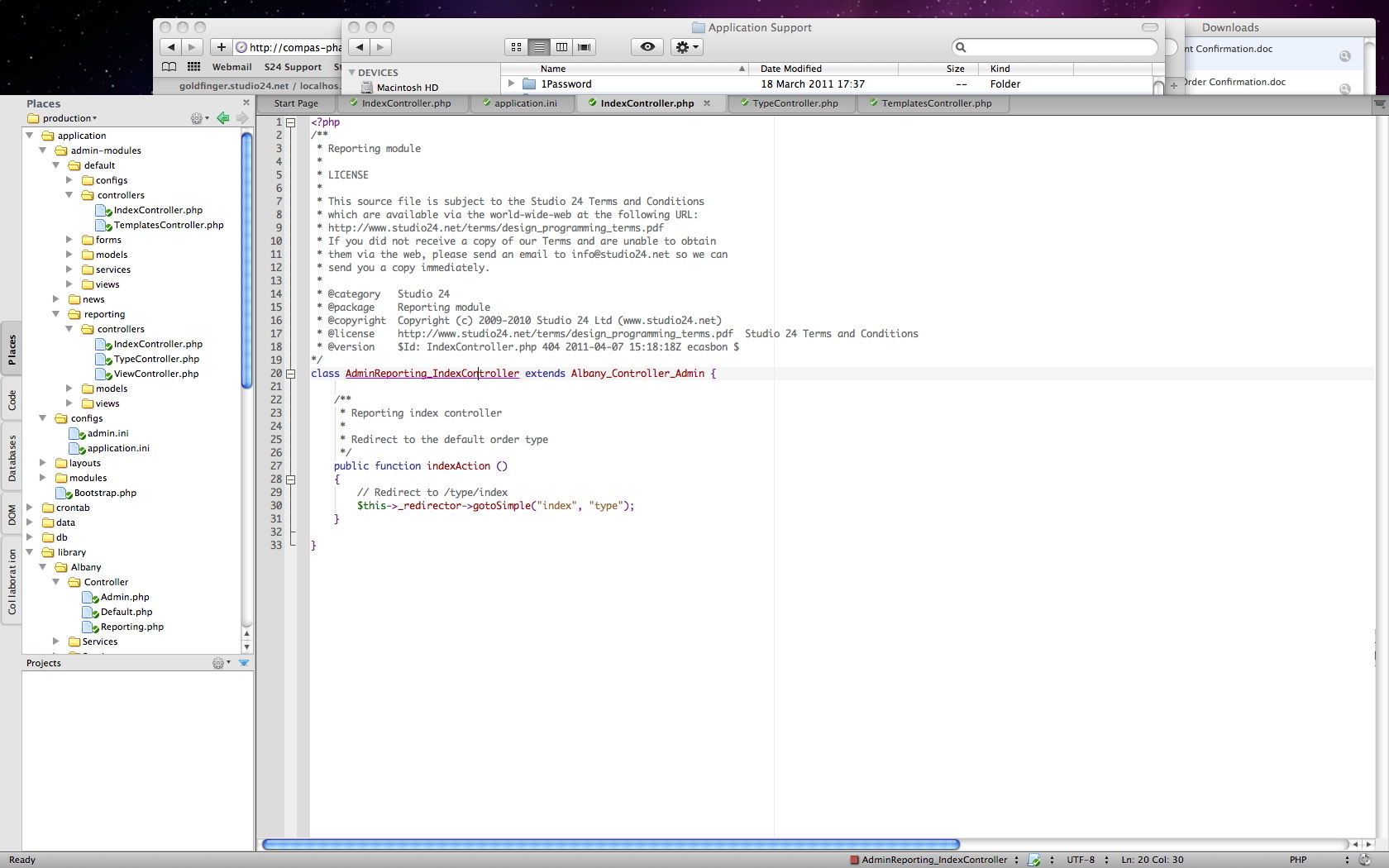1389x868 pixels.
Task: Open the Places gear settings menu
Action: [198, 118]
